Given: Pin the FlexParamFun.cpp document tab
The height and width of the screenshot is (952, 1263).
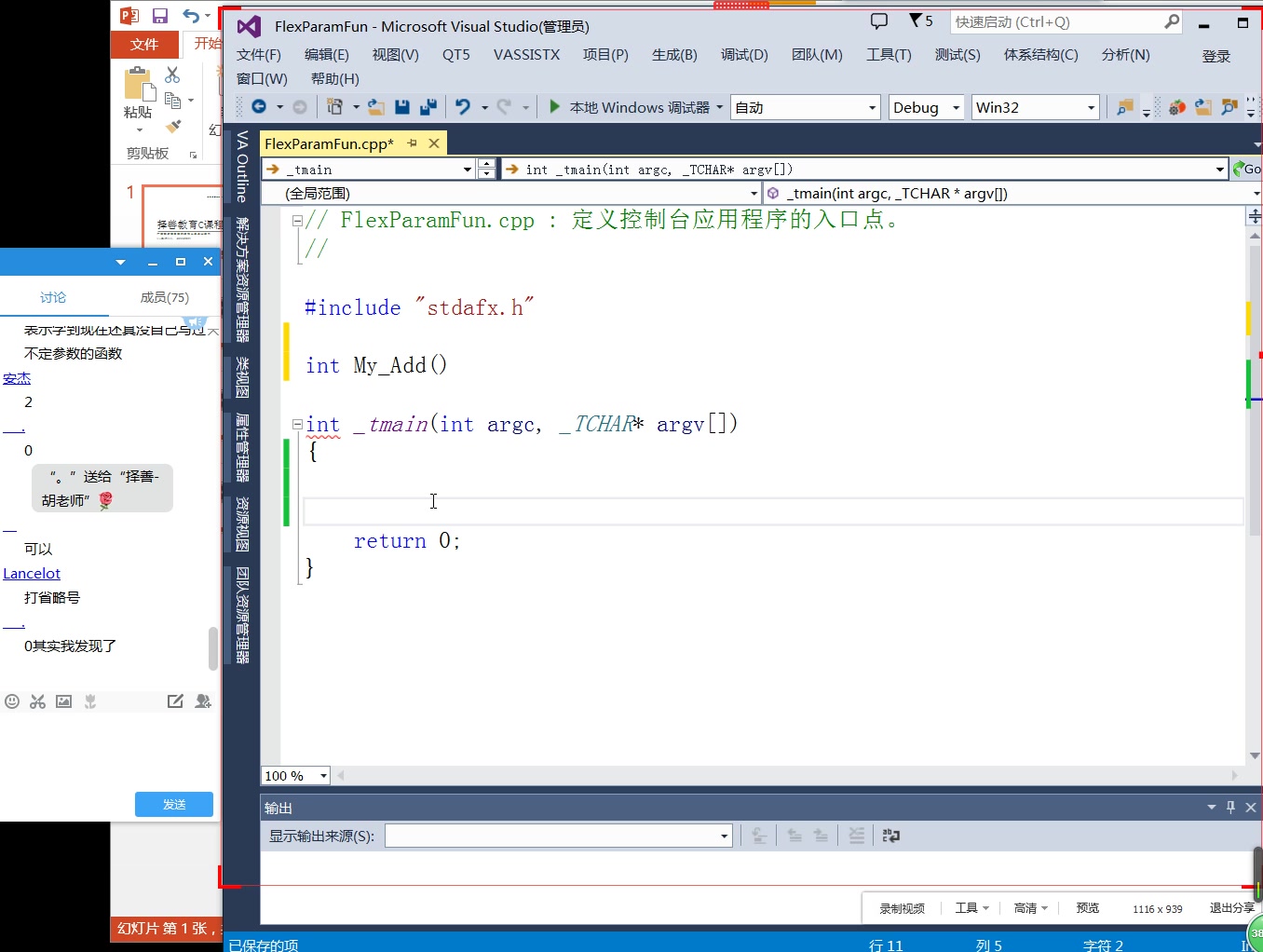Looking at the screenshot, I should point(411,143).
